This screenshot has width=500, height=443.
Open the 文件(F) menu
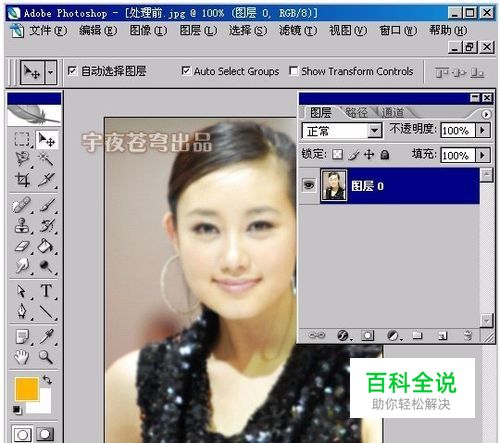(48, 31)
